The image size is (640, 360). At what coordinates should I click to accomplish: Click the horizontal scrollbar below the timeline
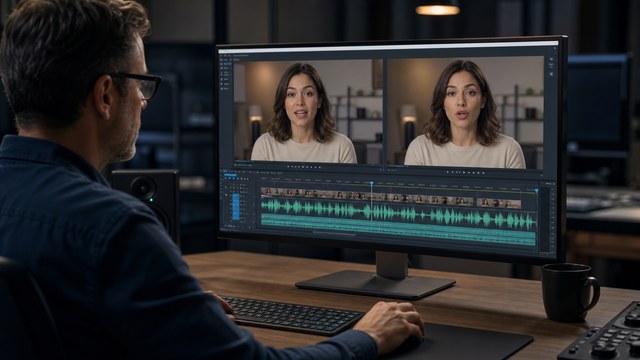coord(335,233)
